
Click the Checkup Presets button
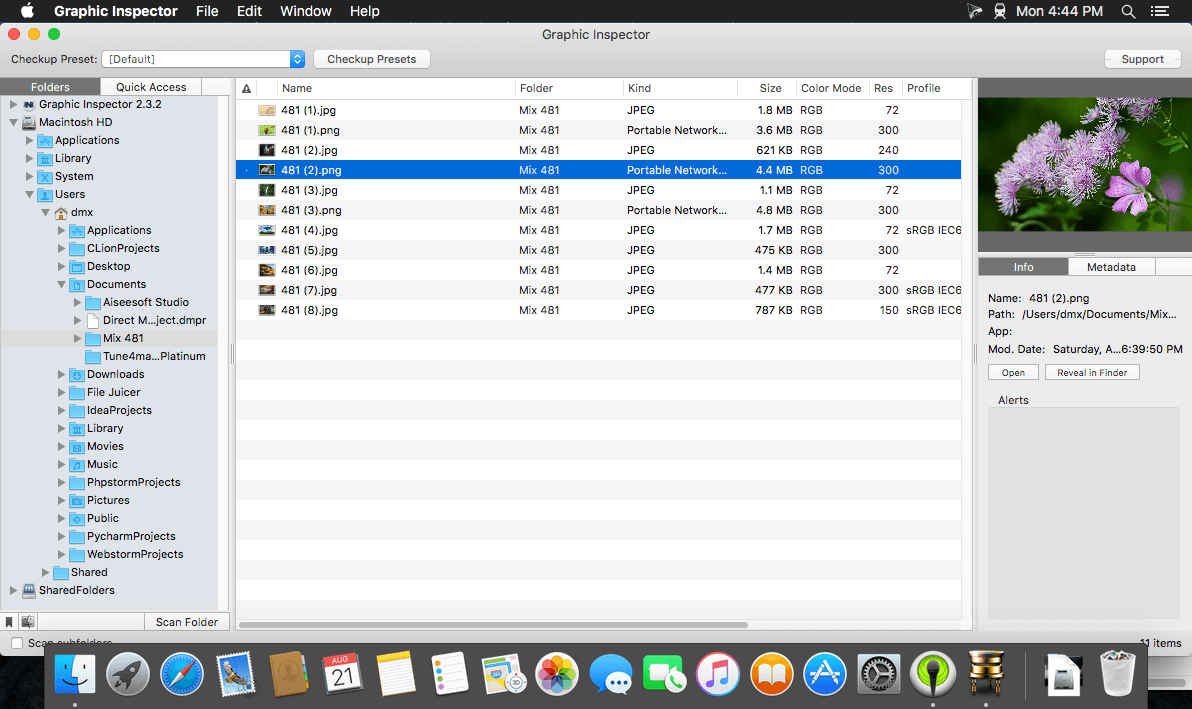[371, 59]
